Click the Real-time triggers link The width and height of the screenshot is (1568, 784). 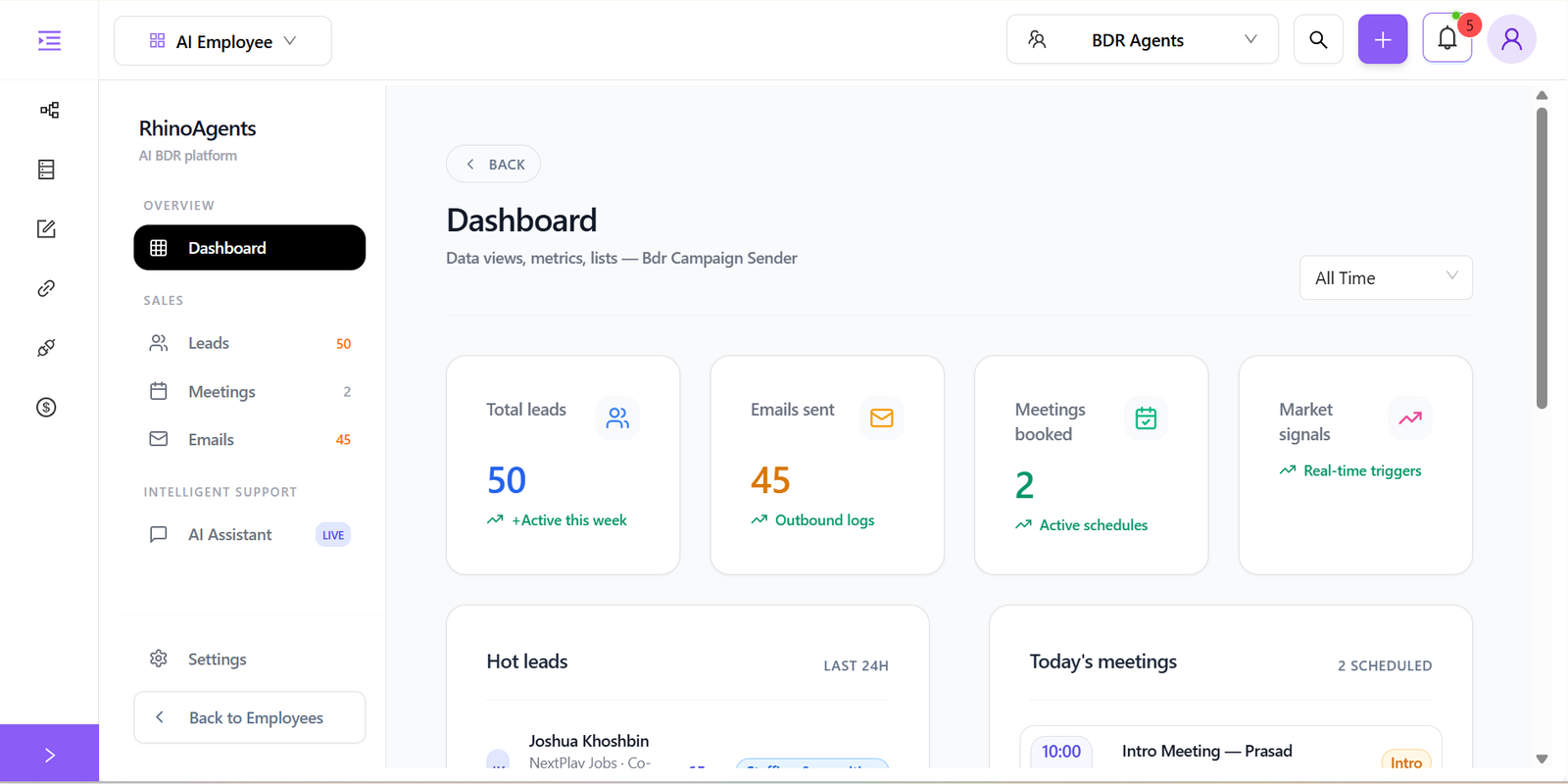click(1349, 470)
